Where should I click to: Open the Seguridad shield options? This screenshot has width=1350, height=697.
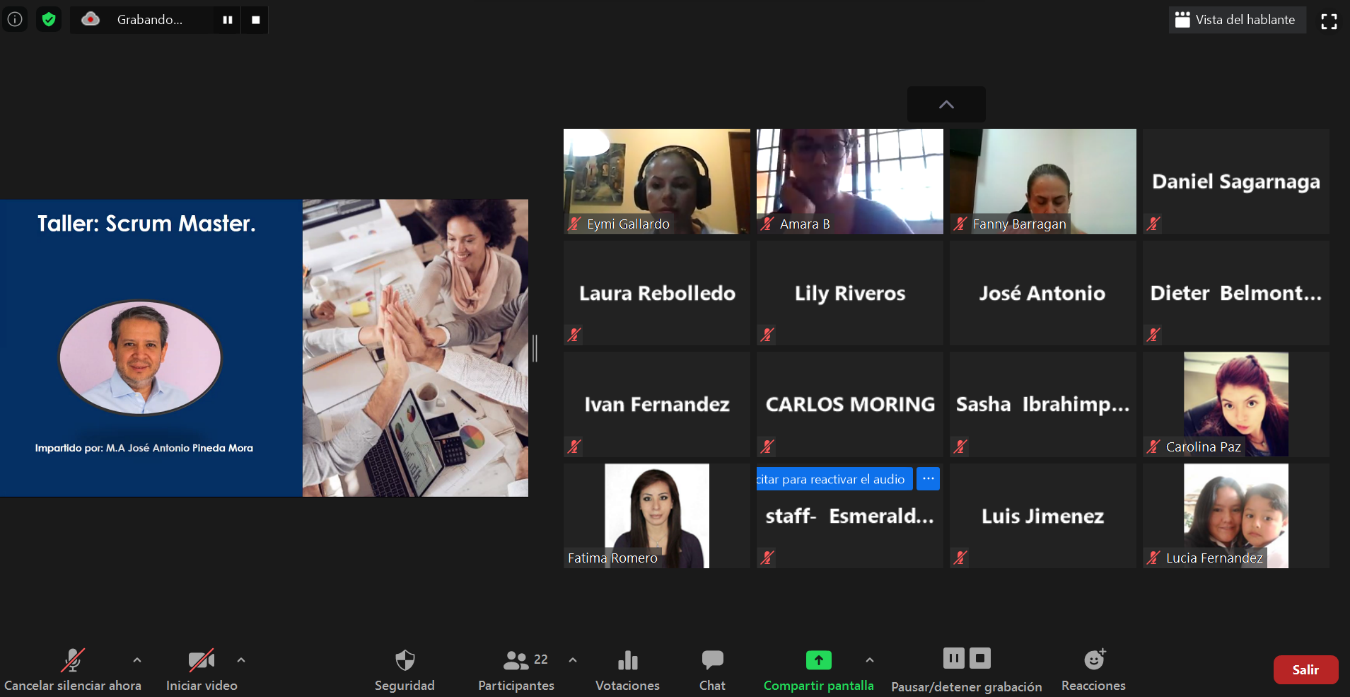[404, 669]
